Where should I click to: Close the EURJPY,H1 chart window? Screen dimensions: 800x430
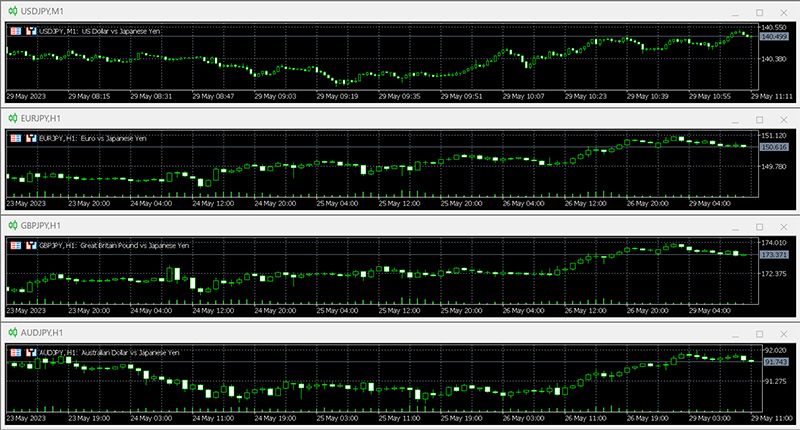784,119
